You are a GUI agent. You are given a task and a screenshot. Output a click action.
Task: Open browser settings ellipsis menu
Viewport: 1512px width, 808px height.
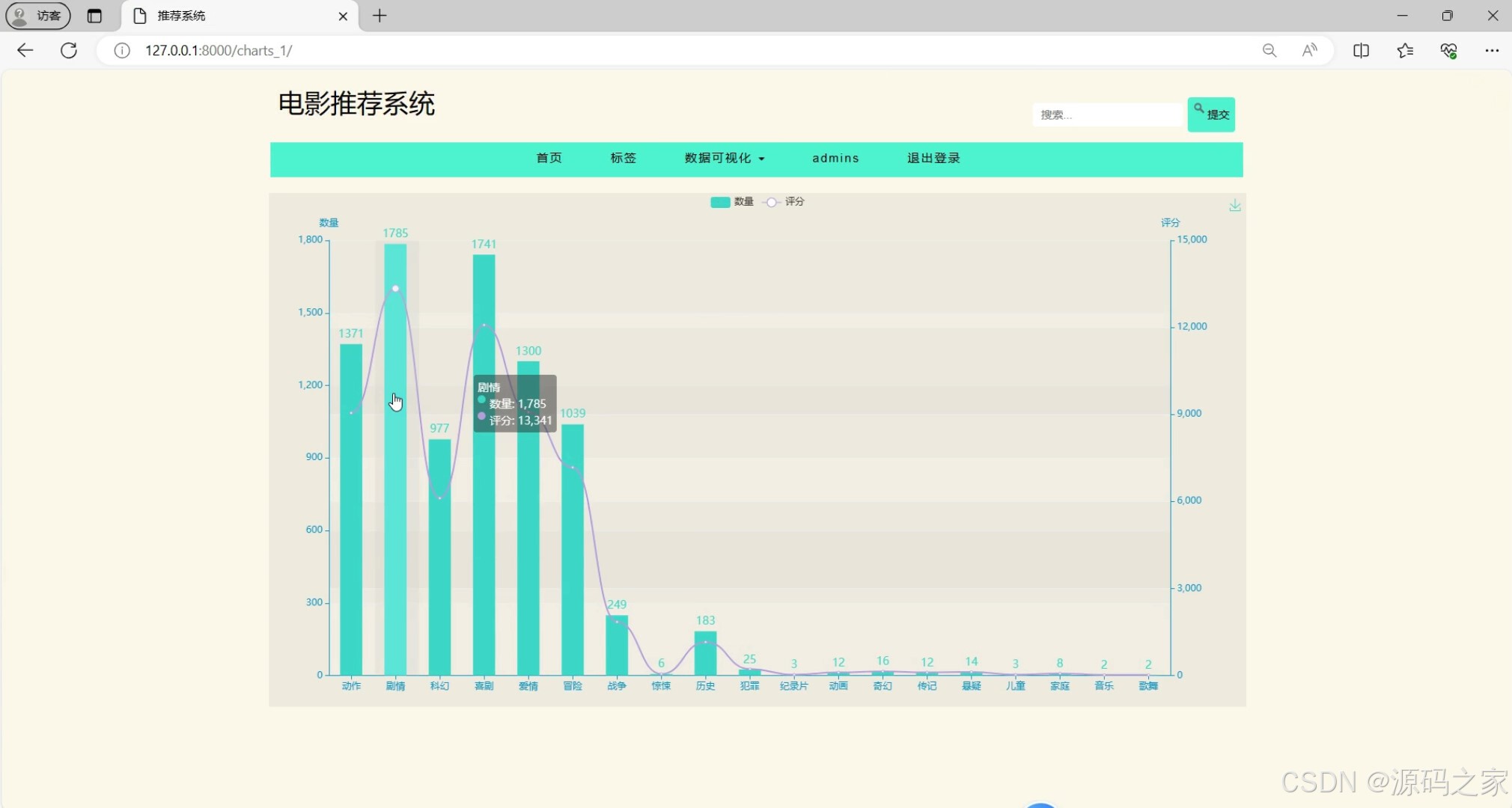(1491, 50)
